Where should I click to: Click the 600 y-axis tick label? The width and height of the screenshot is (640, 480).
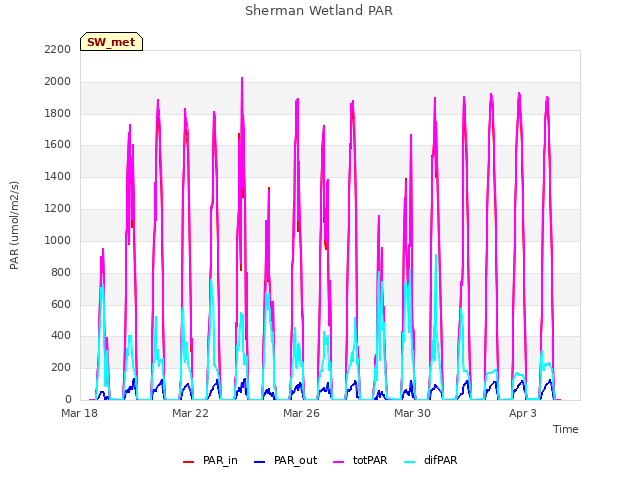pos(61,304)
